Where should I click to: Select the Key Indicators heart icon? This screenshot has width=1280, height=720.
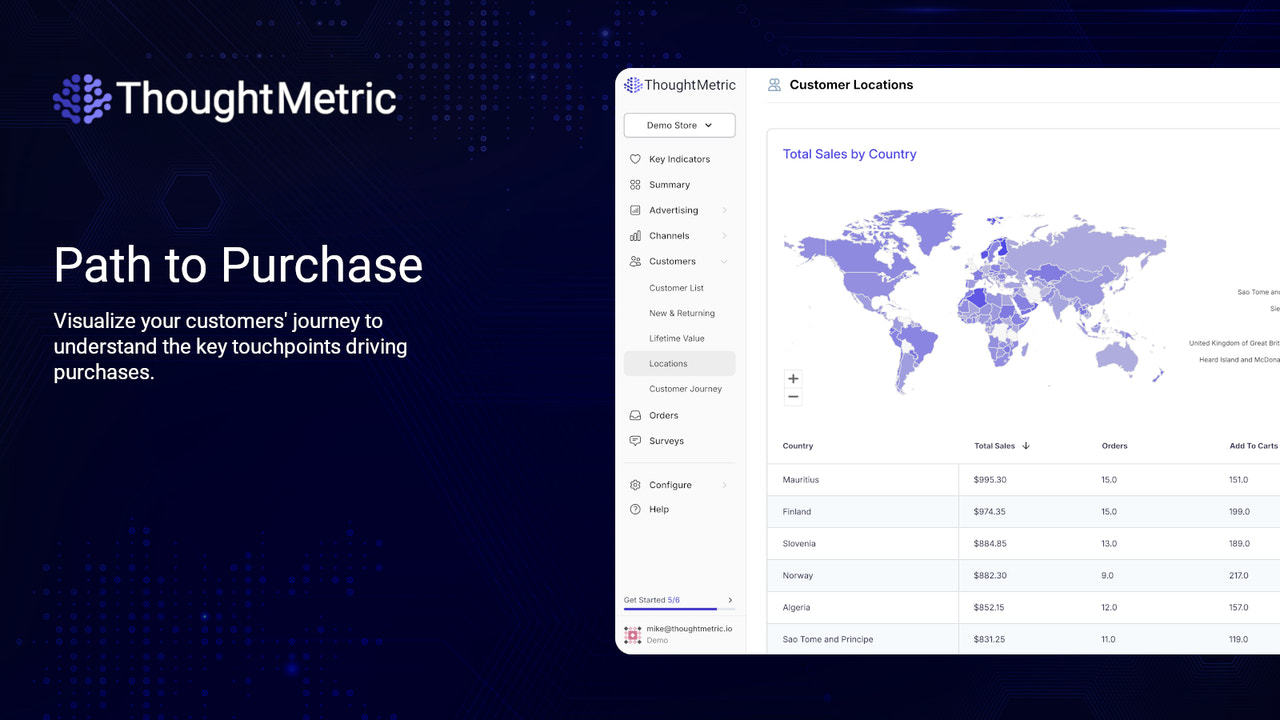click(636, 159)
